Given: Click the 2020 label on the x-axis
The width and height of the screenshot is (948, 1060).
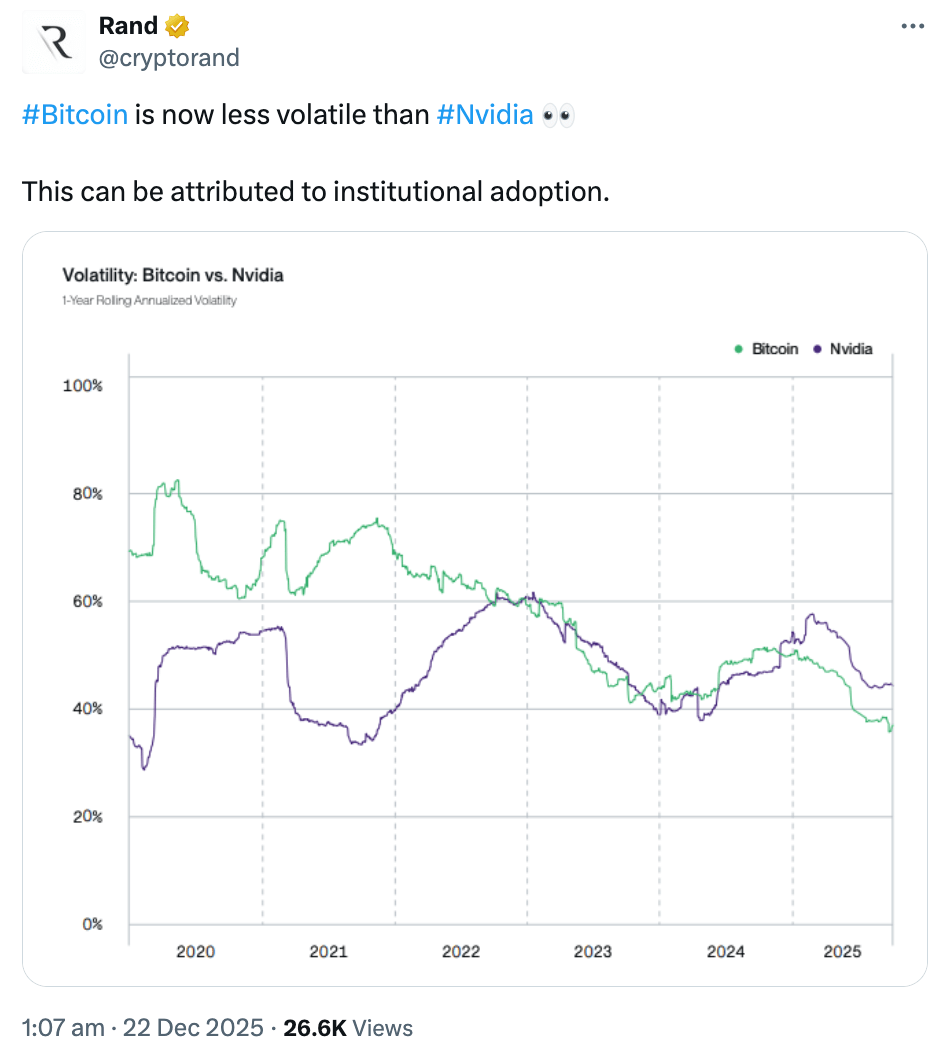Looking at the screenshot, I should (196, 952).
